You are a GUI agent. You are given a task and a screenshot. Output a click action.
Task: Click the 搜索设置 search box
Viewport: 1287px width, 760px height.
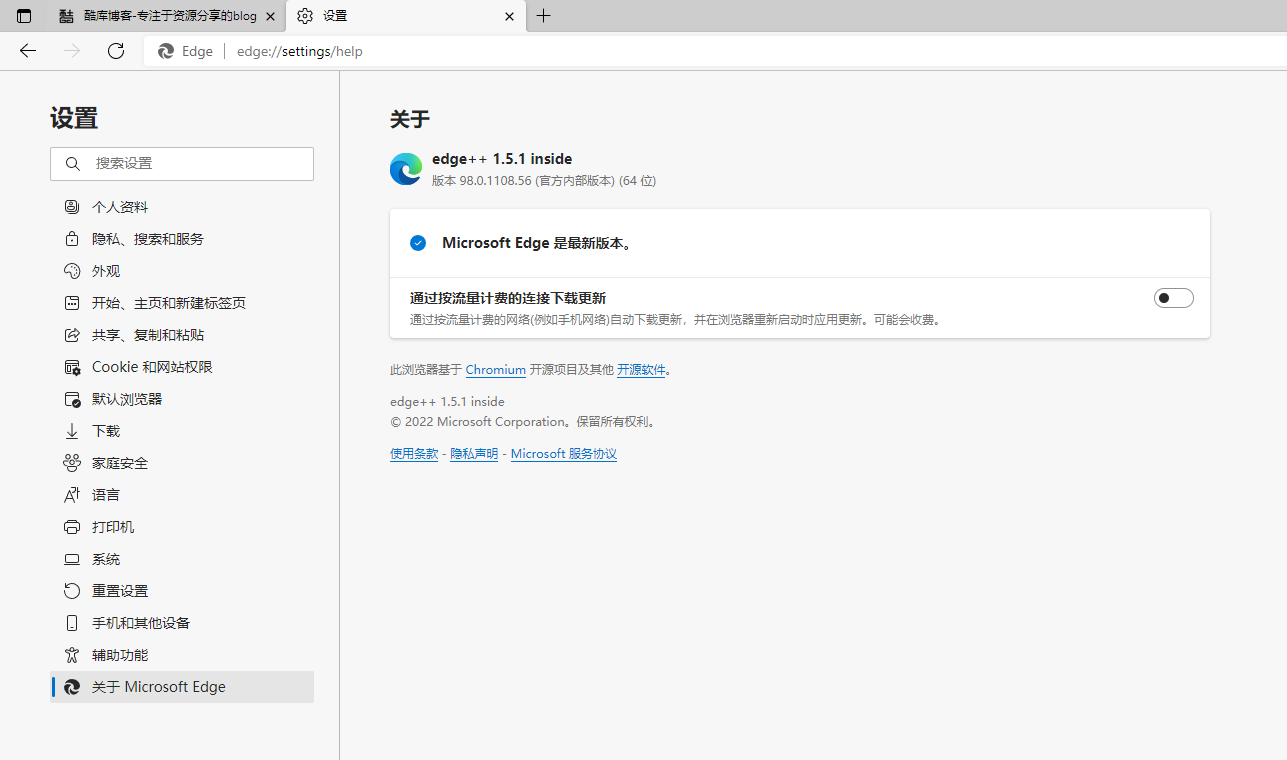click(181, 163)
